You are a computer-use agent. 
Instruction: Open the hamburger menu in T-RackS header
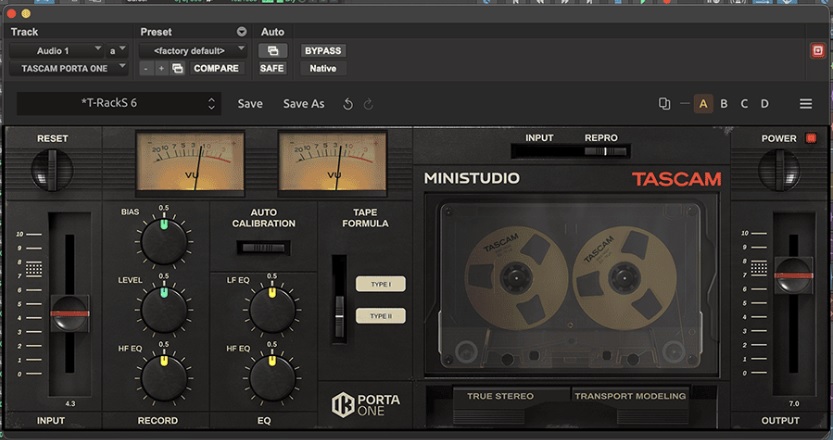tap(806, 104)
